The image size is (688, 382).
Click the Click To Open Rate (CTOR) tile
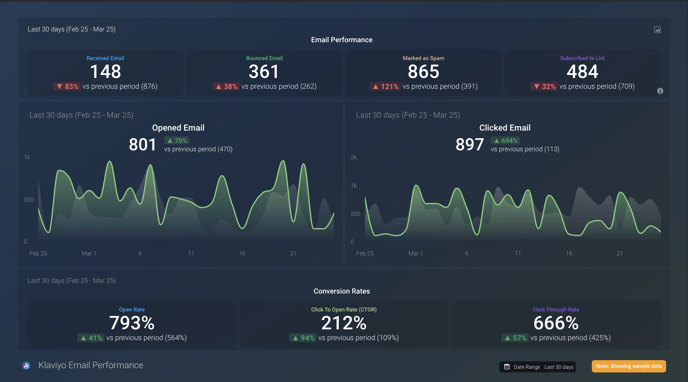point(344,324)
